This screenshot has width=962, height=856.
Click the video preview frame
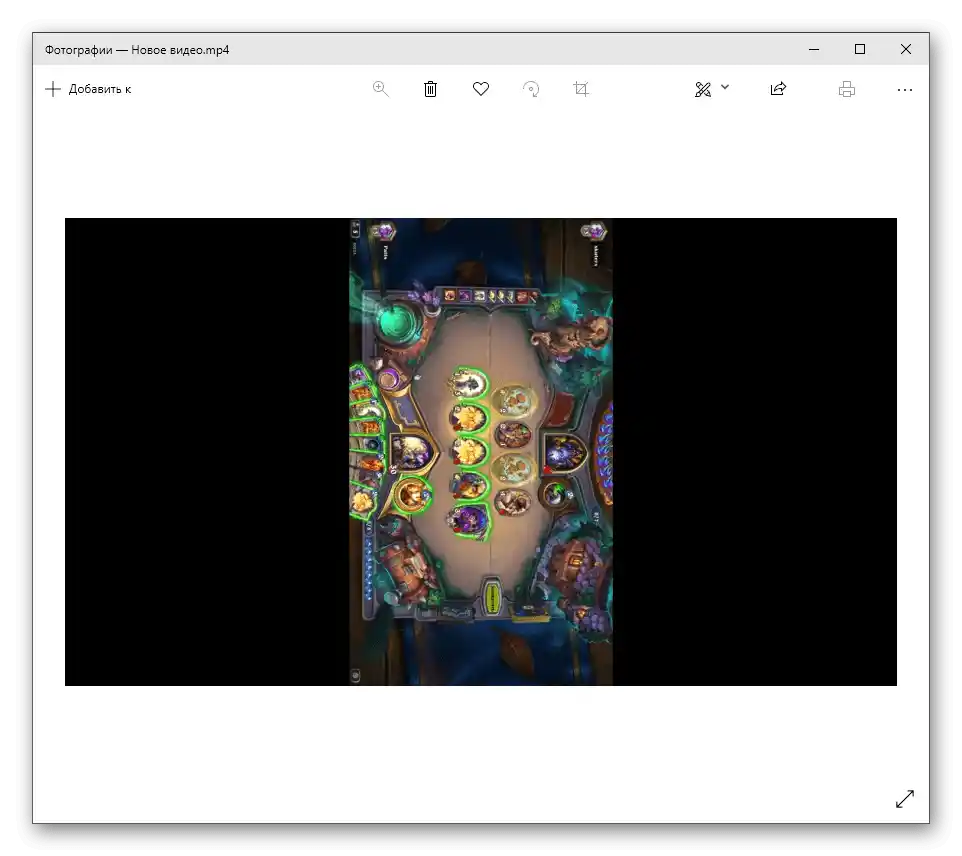coord(481,452)
